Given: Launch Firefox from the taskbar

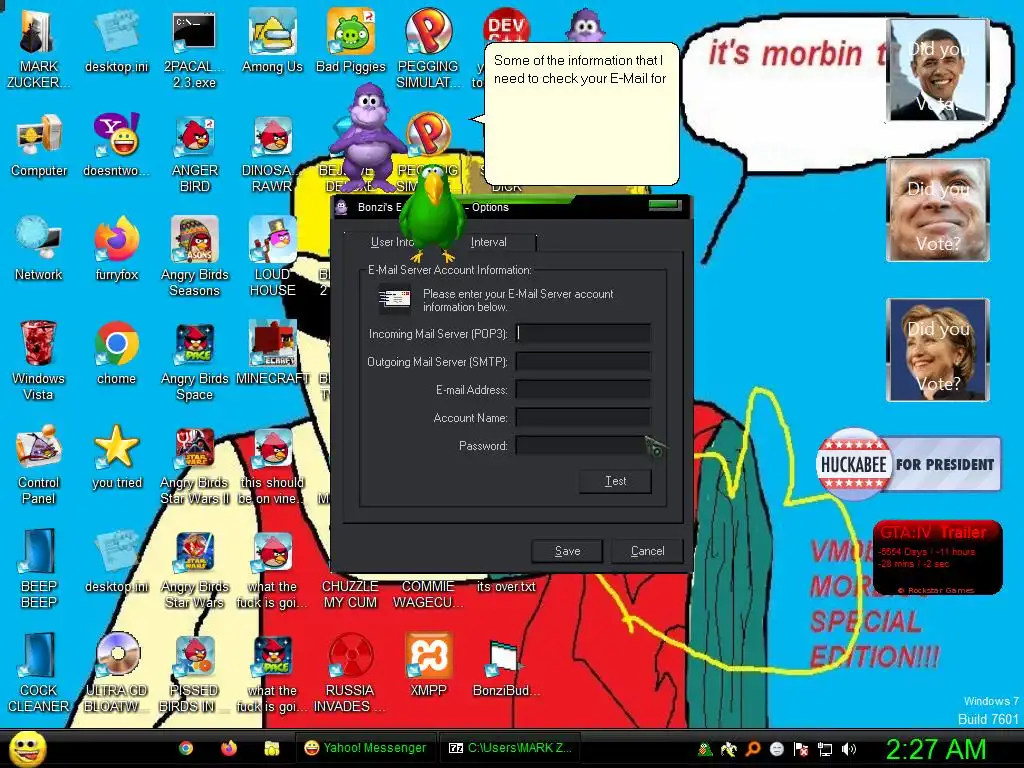Looking at the screenshot, I should (x=229, y=748).
